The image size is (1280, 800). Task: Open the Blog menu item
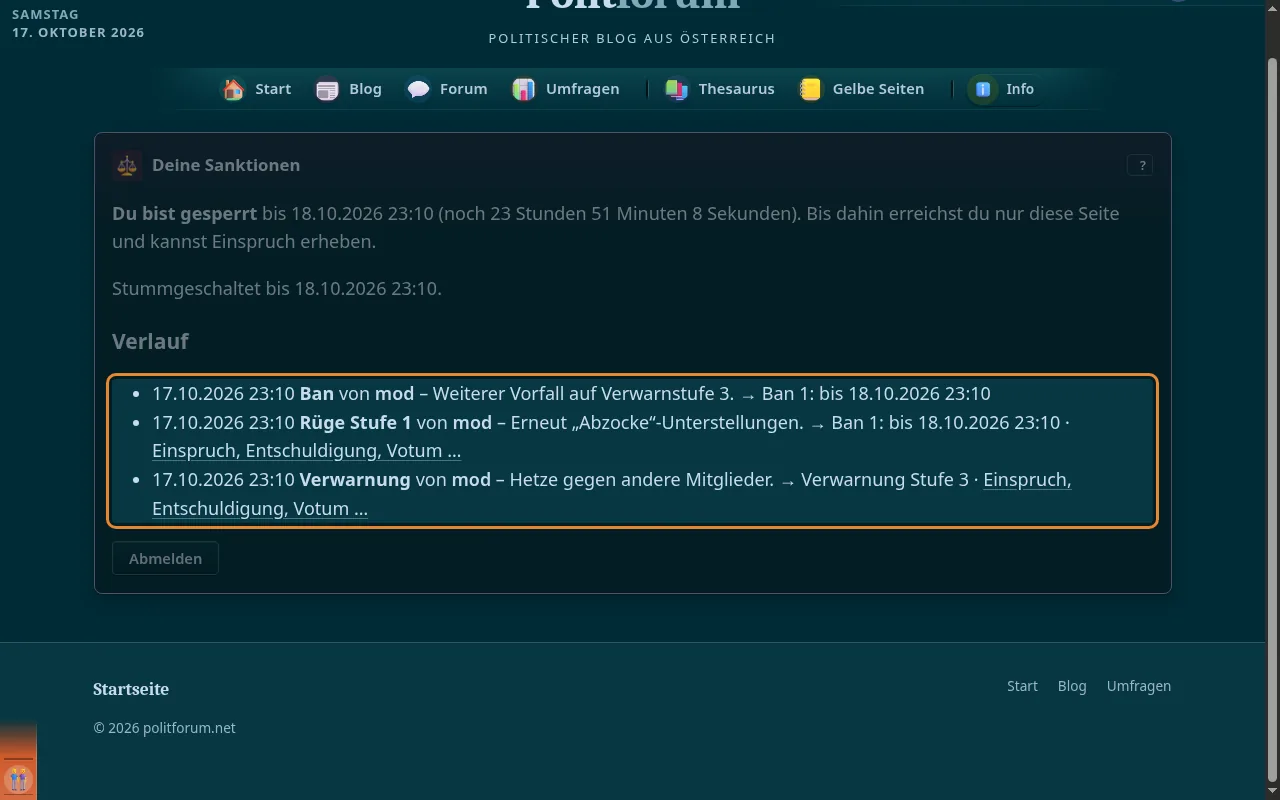tap(348, 89)
